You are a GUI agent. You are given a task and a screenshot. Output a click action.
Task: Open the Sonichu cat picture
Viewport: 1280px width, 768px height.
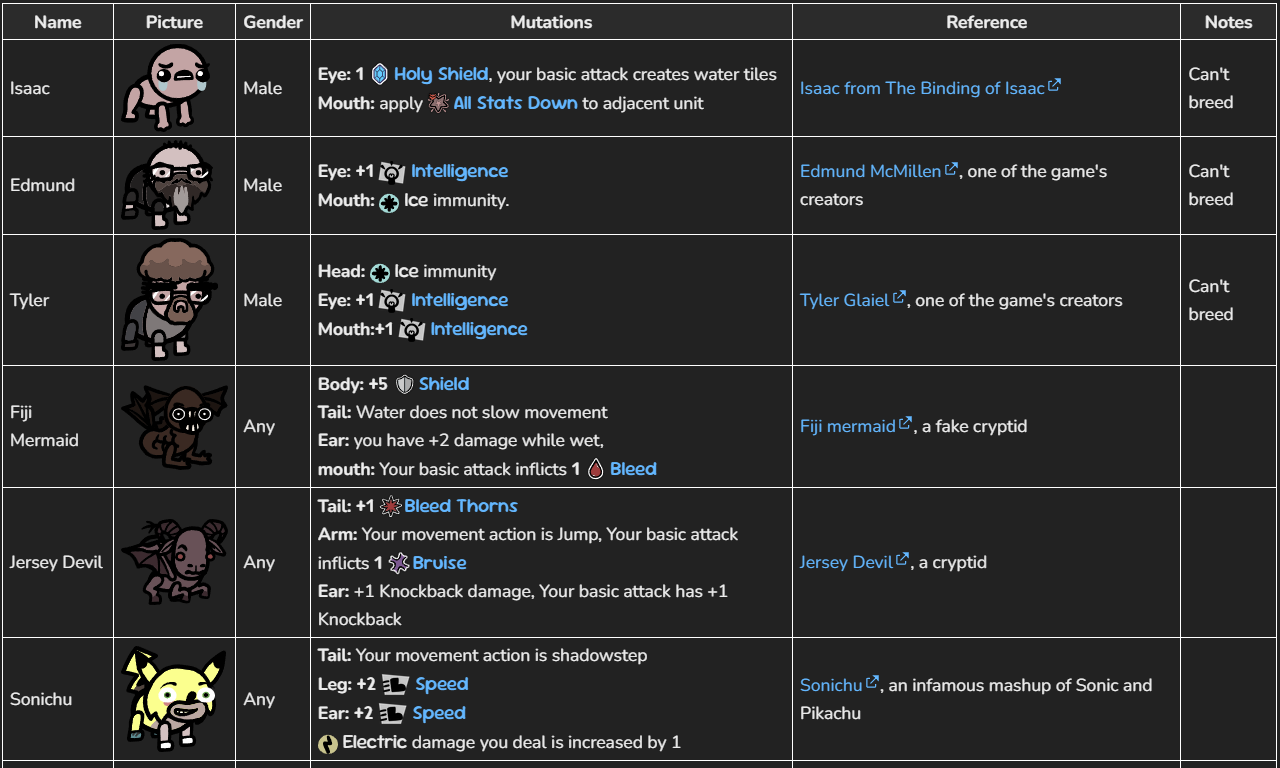(x=174, y=699)
